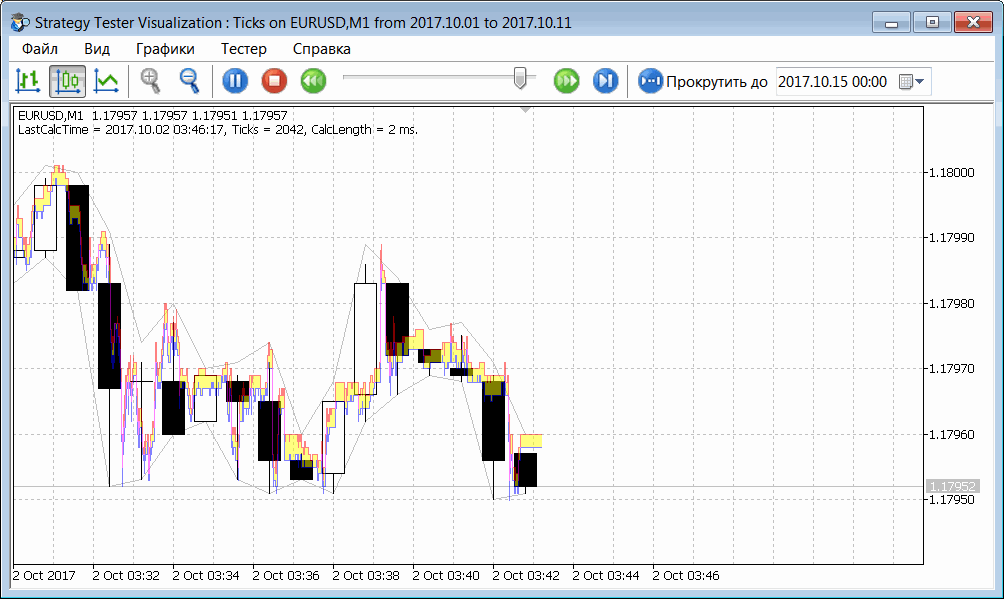Click the 2 Oct 03:36 time label
The image size is (1004, 600).
tap(286, 576)
